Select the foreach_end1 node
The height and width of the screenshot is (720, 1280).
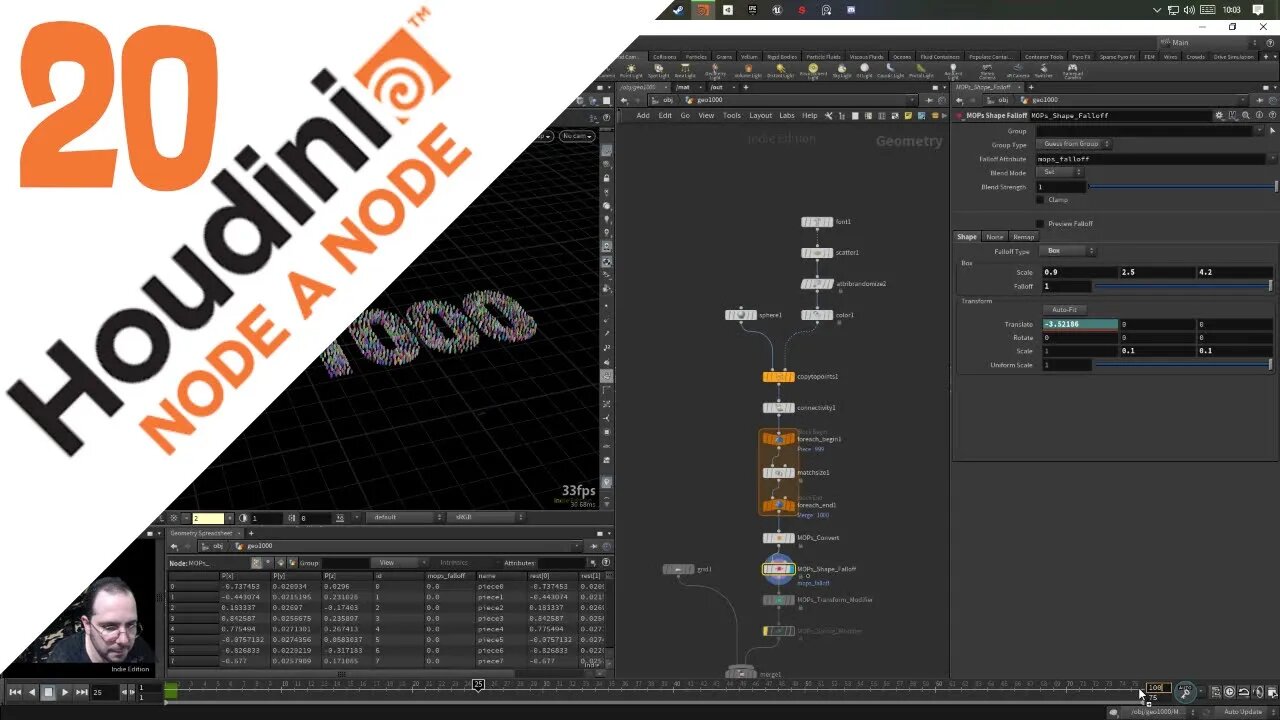[x=779, y=506]
